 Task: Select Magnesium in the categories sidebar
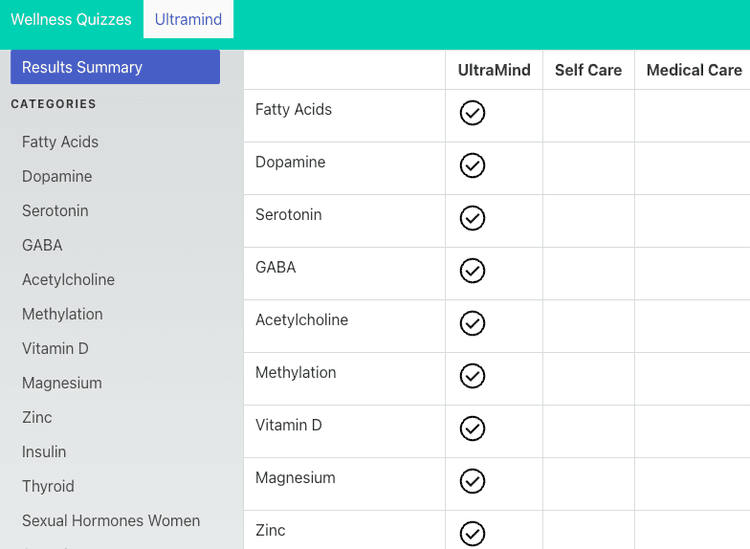tap(62, 383)
